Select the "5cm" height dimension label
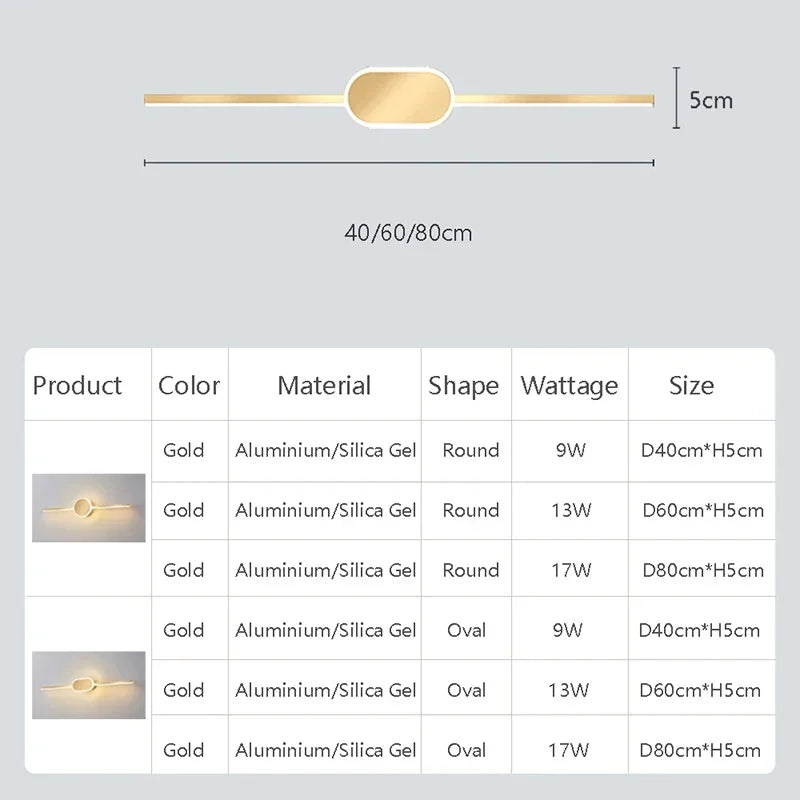Image resolution: width=800 pixels, height=800 pixels. pos(711,100)
